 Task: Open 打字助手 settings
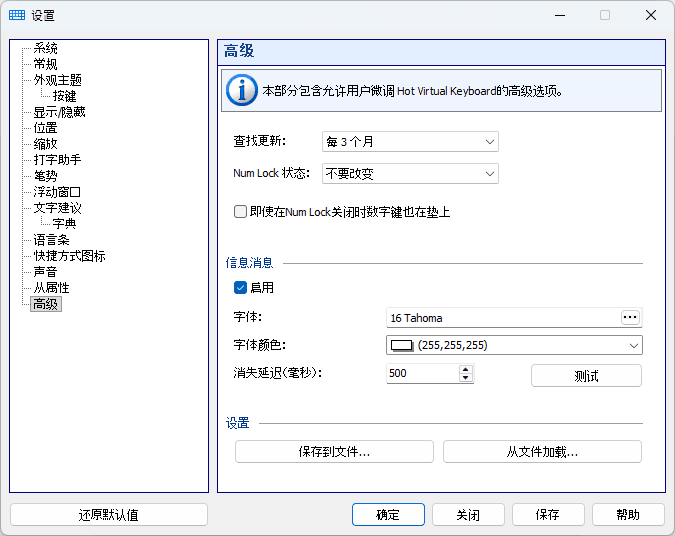[57, 160]
